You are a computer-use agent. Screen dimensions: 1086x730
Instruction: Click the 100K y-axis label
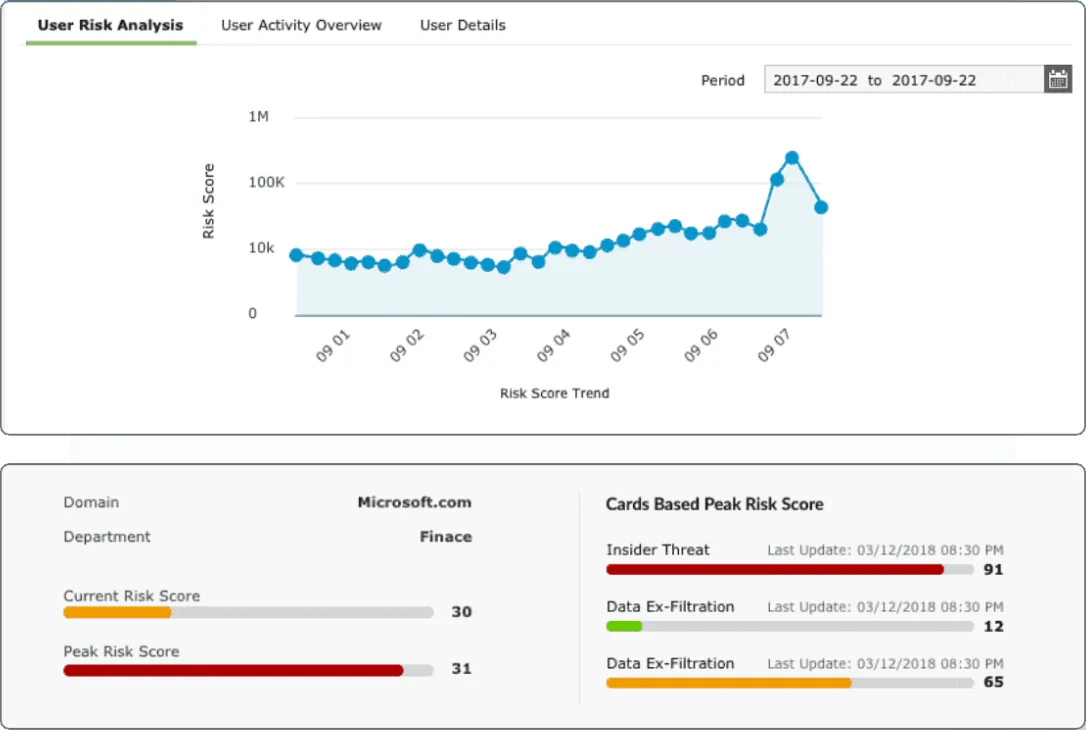(x=267, y=182)
